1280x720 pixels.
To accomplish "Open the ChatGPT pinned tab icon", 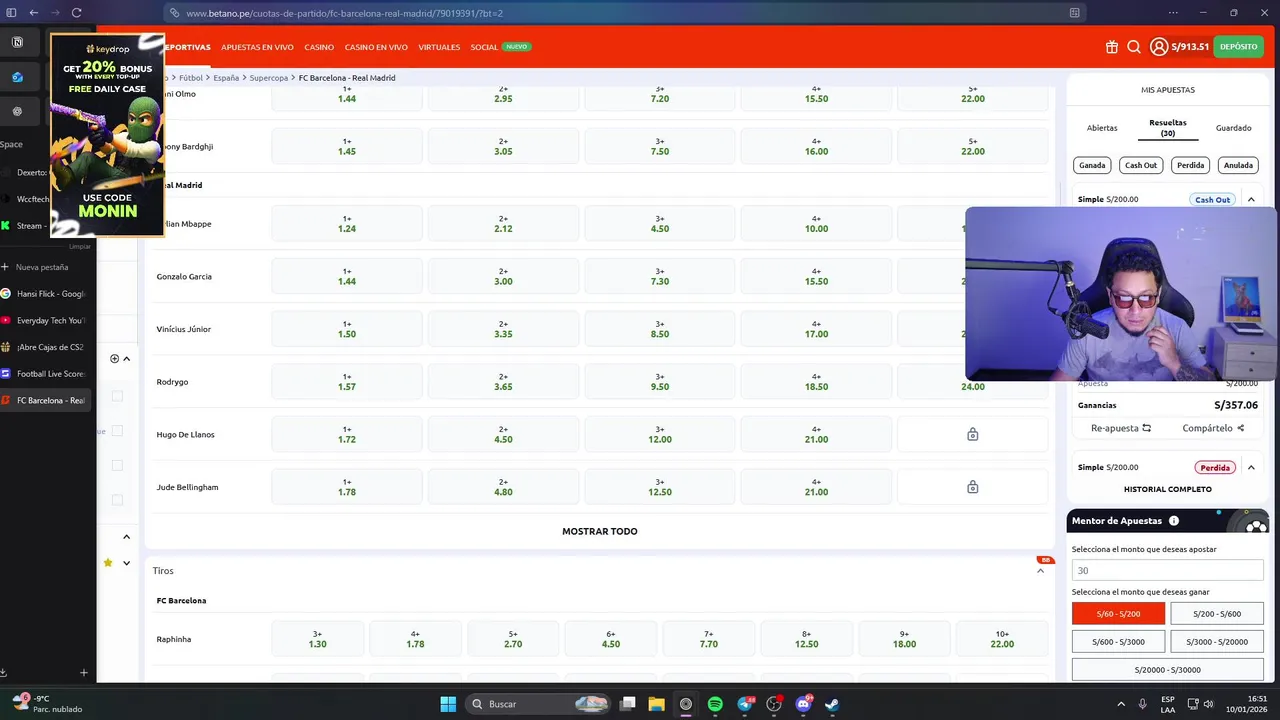I will click(x=17, y=111).
